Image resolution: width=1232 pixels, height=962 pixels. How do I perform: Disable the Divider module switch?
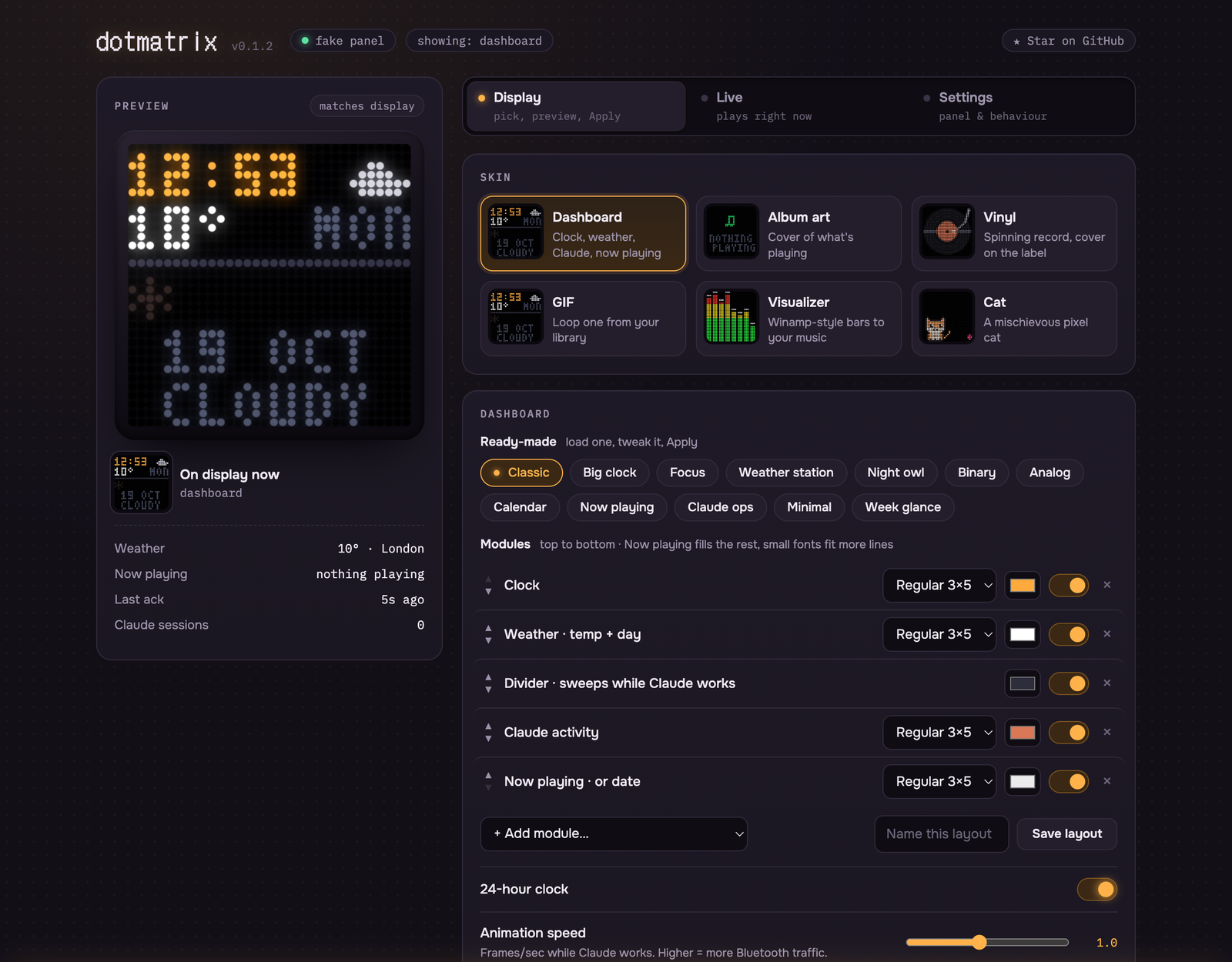pos(1069,683)
